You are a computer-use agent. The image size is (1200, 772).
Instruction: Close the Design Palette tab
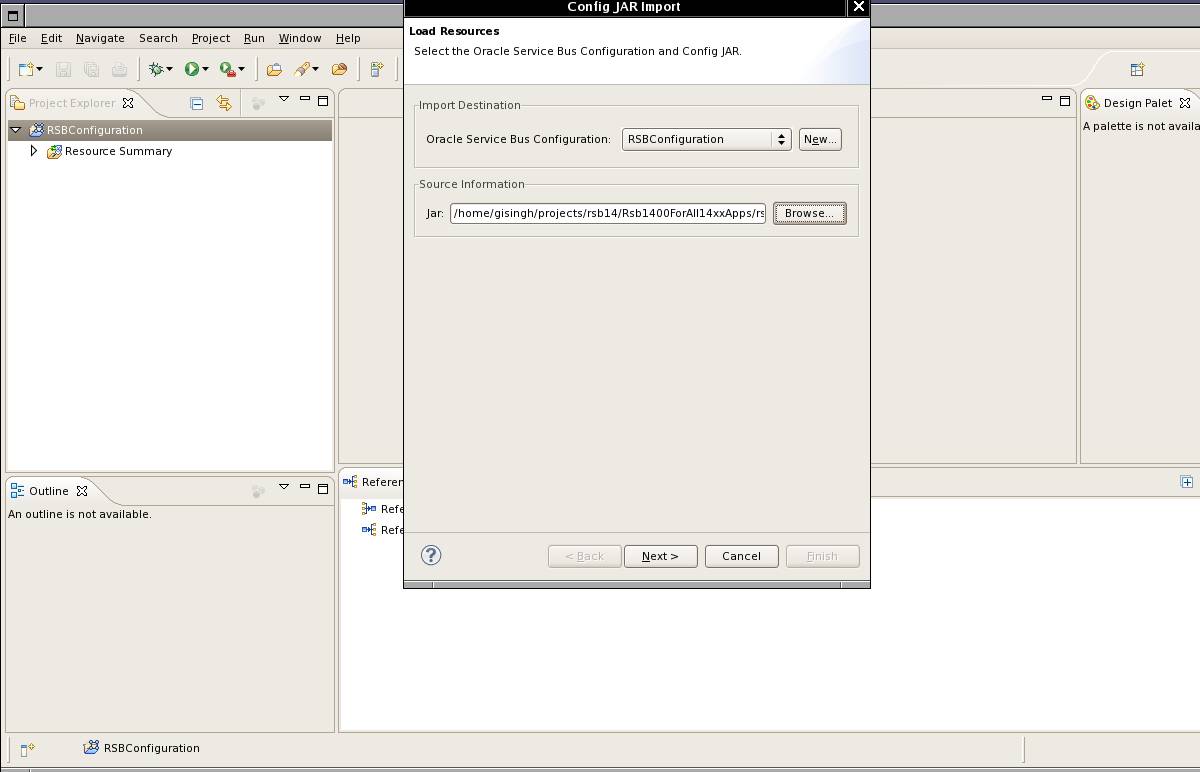coord(1185,102)
